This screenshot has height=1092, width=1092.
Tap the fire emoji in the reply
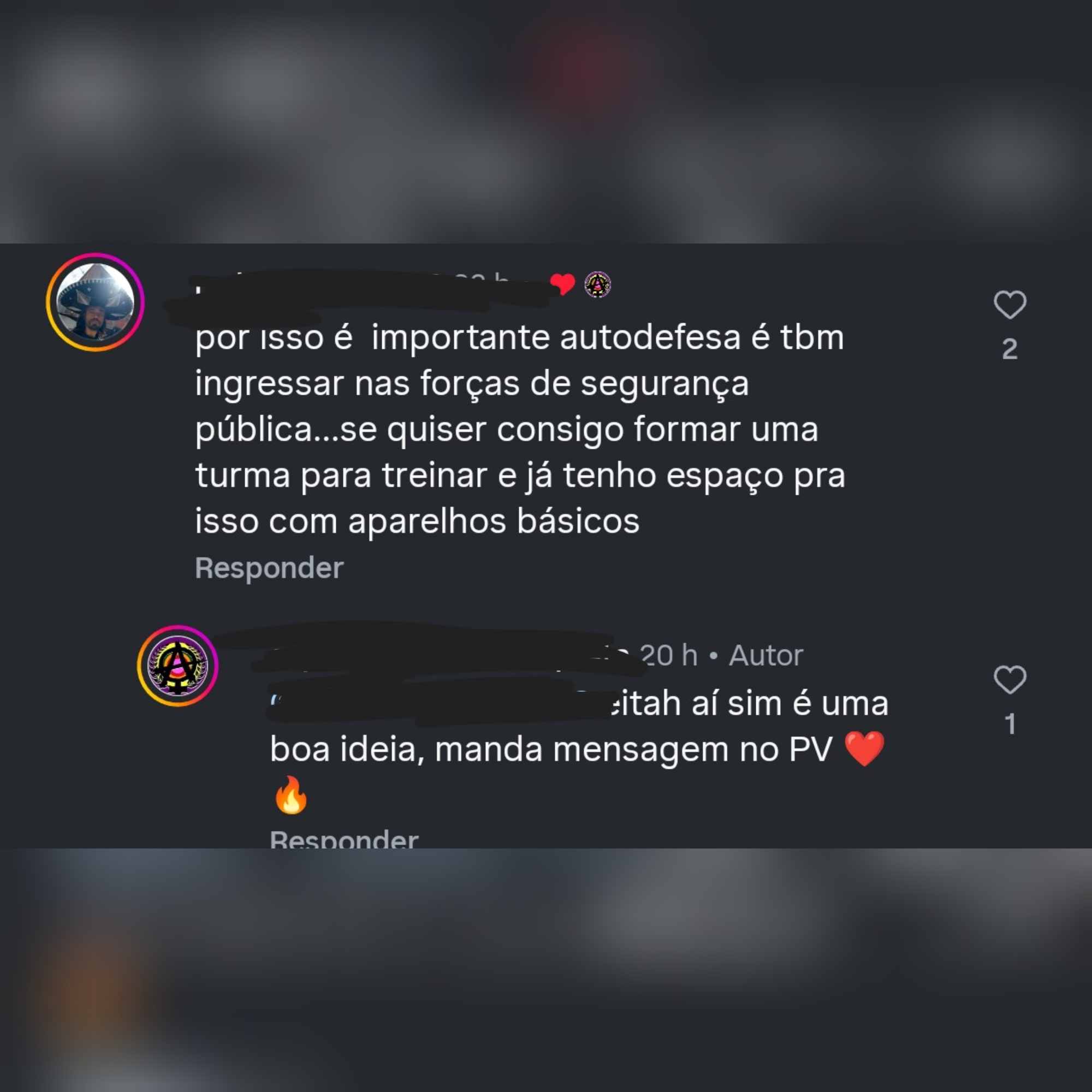click(290, 794)
